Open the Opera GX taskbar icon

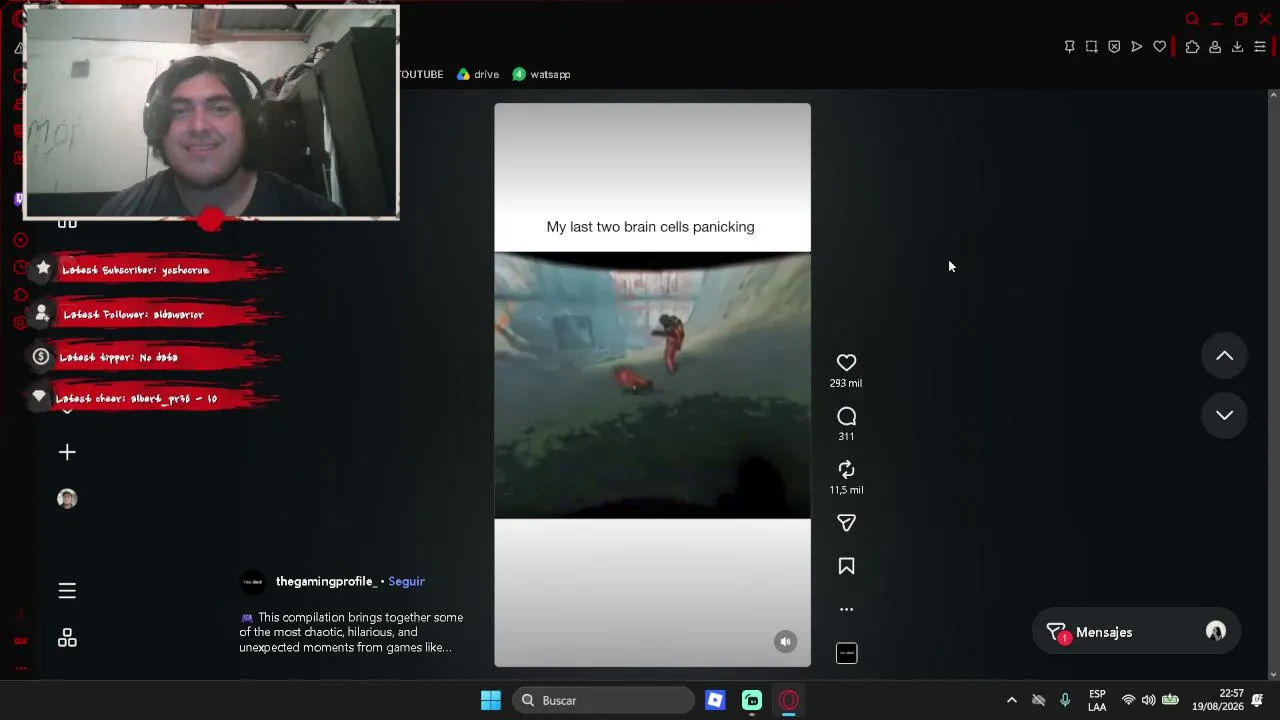[x=789, y=700]
